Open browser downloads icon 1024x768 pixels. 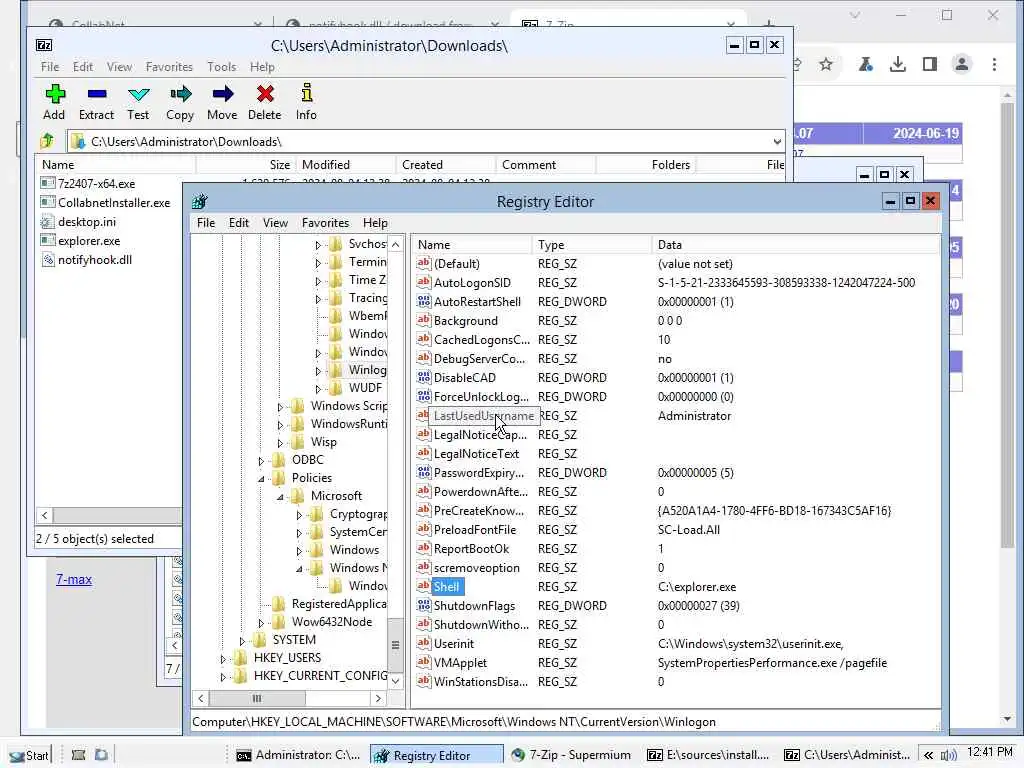point(897,64)
